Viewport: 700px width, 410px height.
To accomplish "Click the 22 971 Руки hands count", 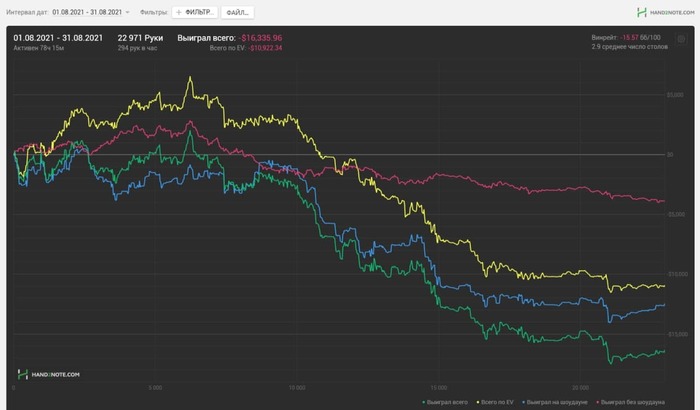I will tap(140, 38).
